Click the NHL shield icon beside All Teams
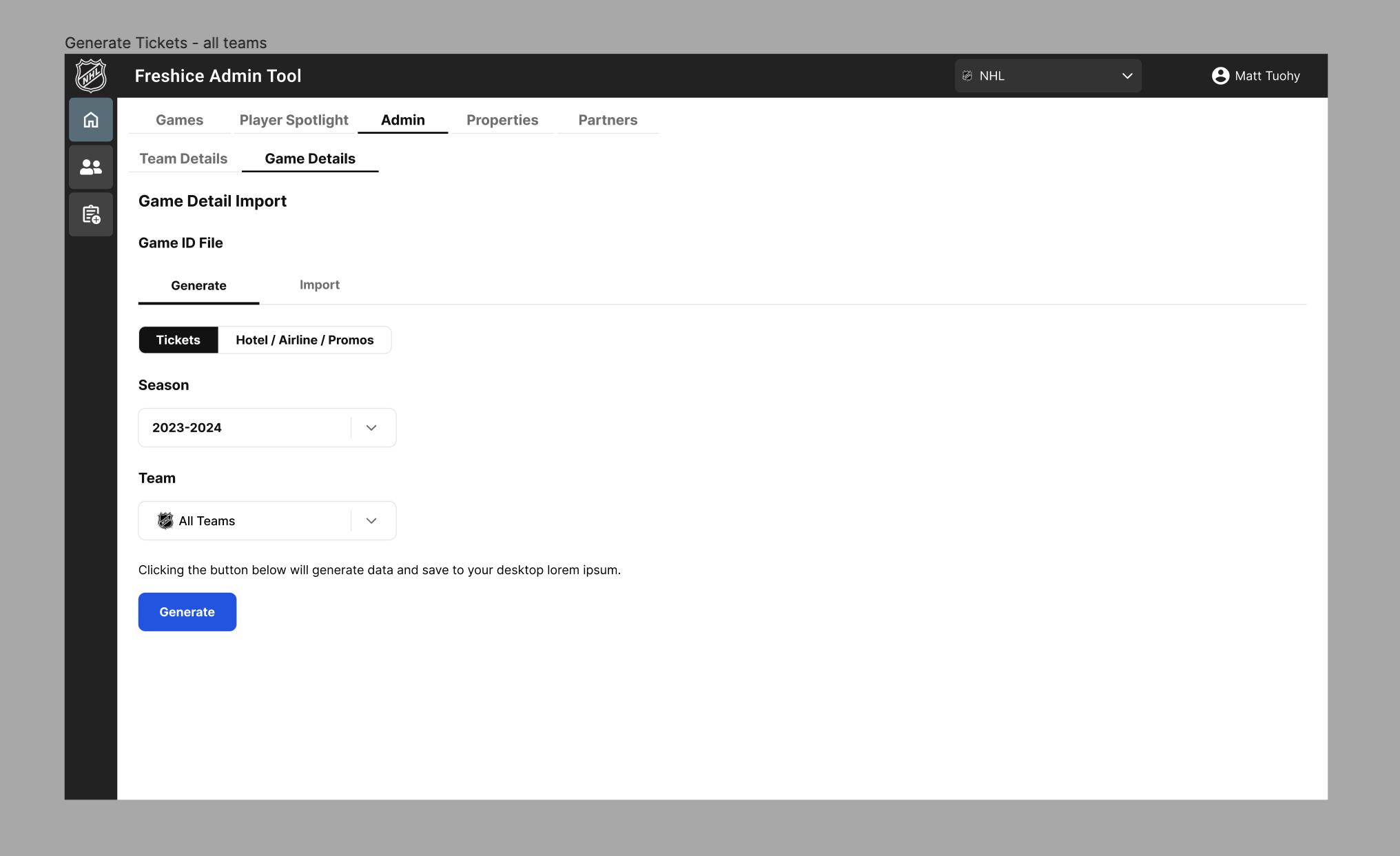 tap(165, 521)
